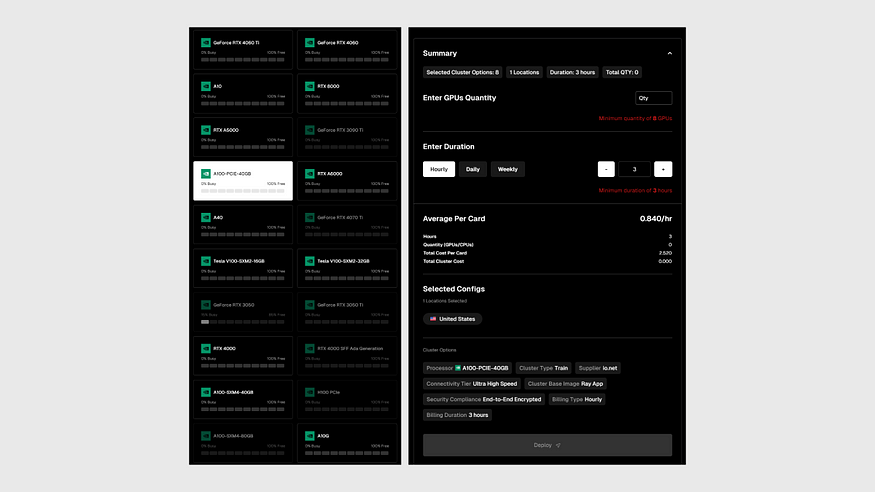The width and height of the screenshot is (875, 492).
Task: Click the A100-PCIE-40GB availability bar
Action: click(x=243, y=191)
